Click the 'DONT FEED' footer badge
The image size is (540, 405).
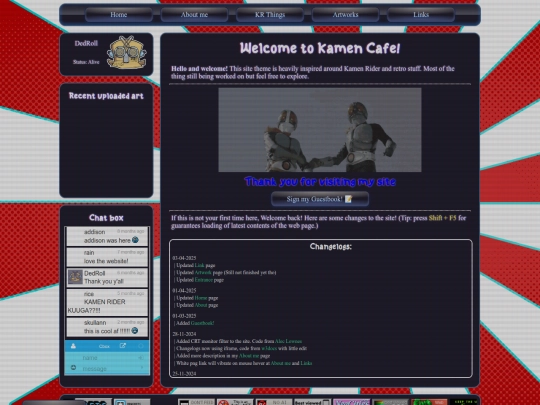pyautogui.click(x=196, y=402)
